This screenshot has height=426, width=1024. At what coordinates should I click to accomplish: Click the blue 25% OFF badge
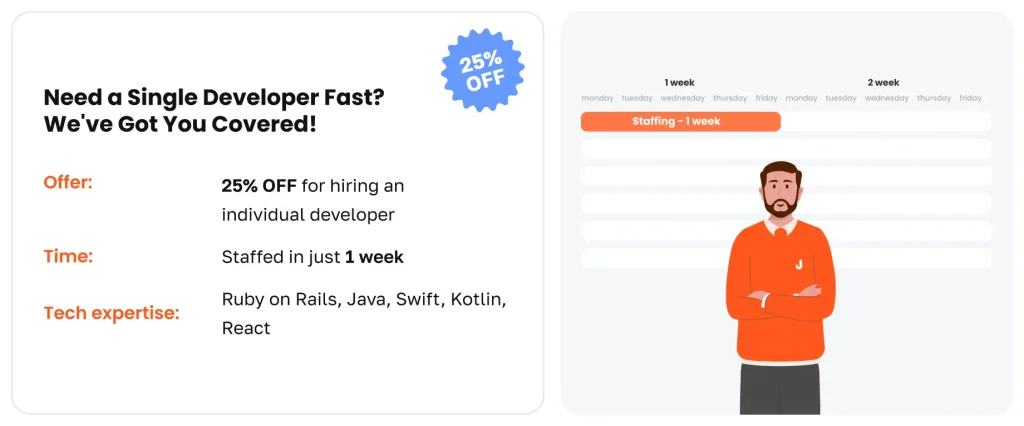click(x=482, y=71)
